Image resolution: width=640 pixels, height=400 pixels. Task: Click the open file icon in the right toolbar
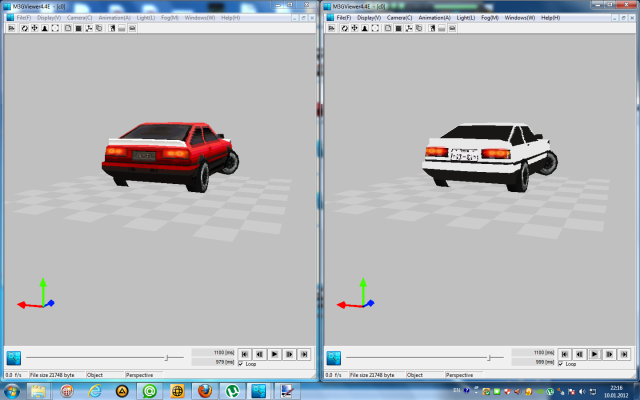(331, 28)
